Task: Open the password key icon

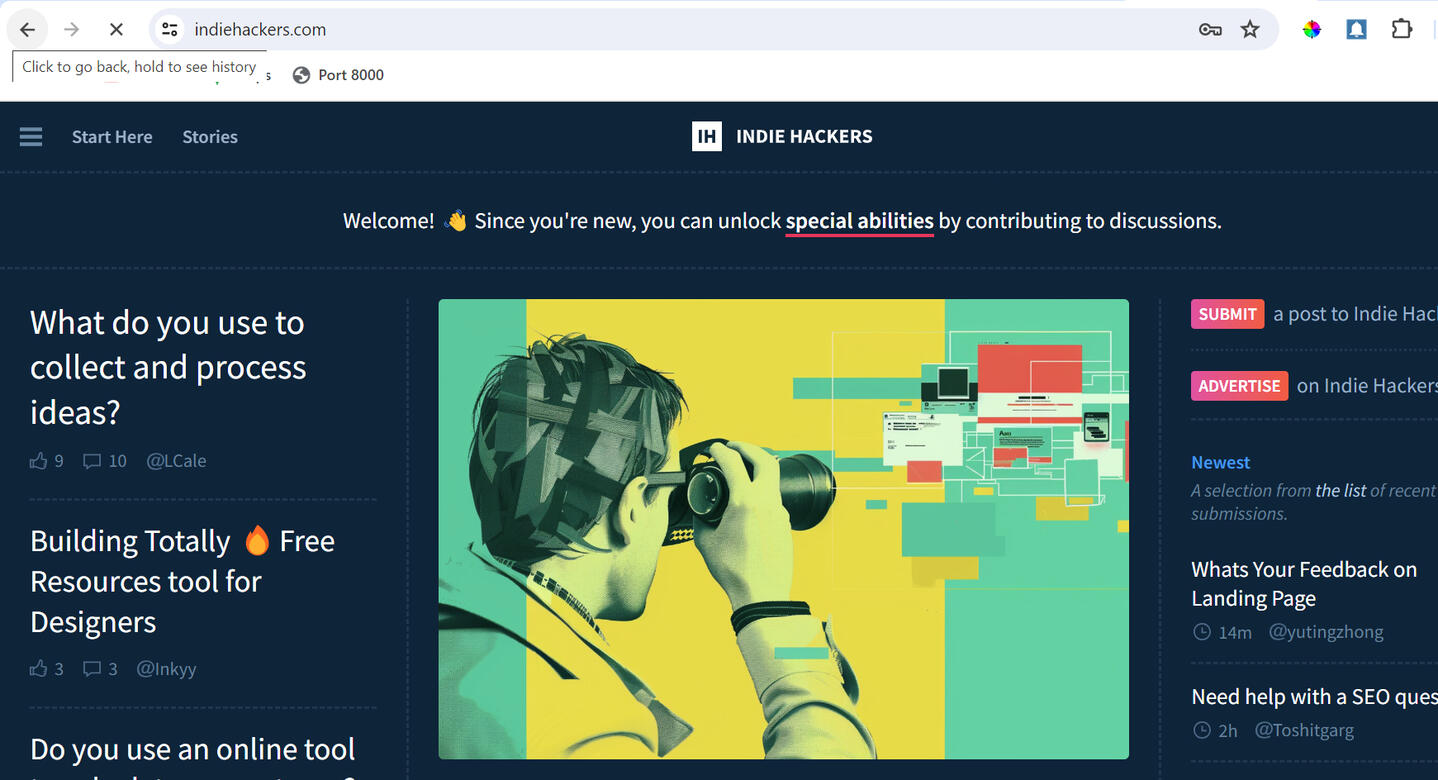Action: click(1210, 30)
